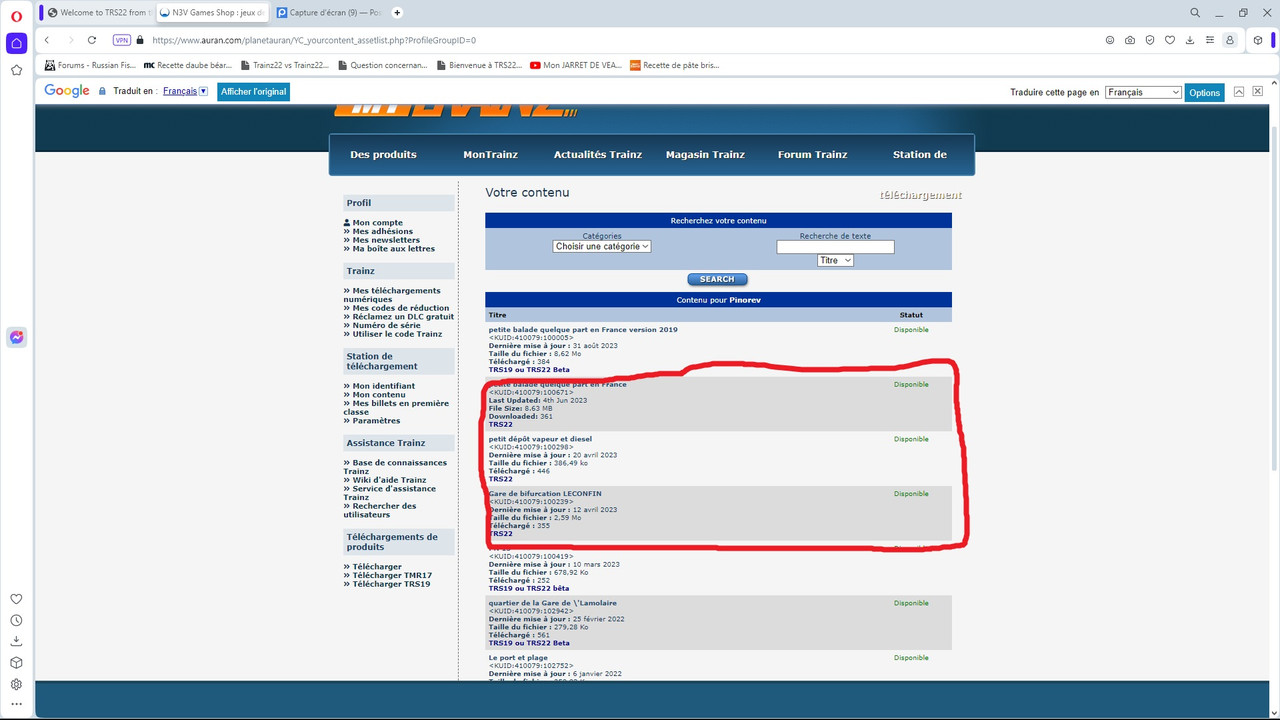Open downloads panel in the sidebar

pyautogui.click(x=16, y=641)
